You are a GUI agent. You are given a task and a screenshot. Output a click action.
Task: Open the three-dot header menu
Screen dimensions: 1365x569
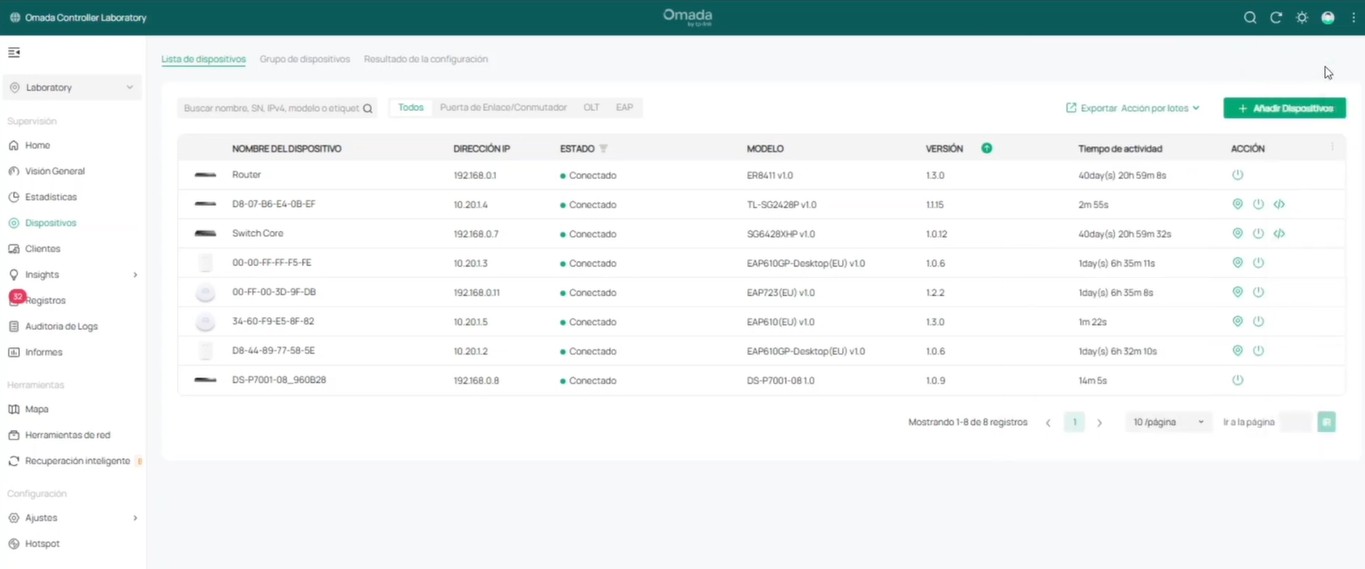pyautogui.click(x=1354, y=18)
